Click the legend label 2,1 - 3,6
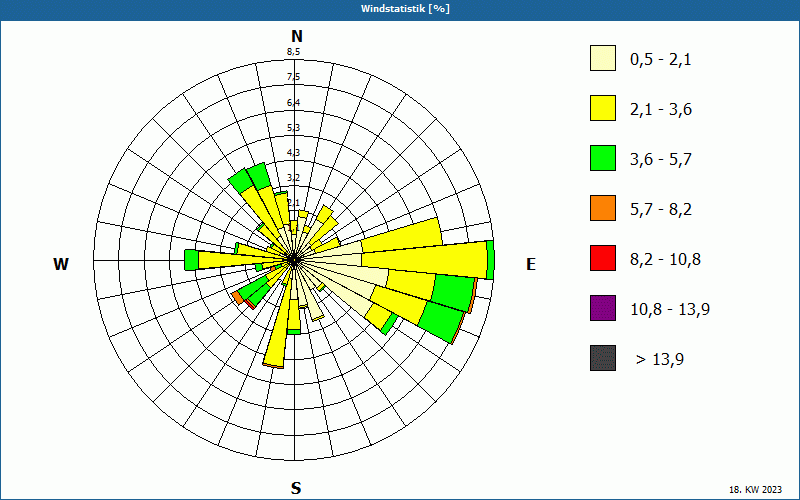 661,110
